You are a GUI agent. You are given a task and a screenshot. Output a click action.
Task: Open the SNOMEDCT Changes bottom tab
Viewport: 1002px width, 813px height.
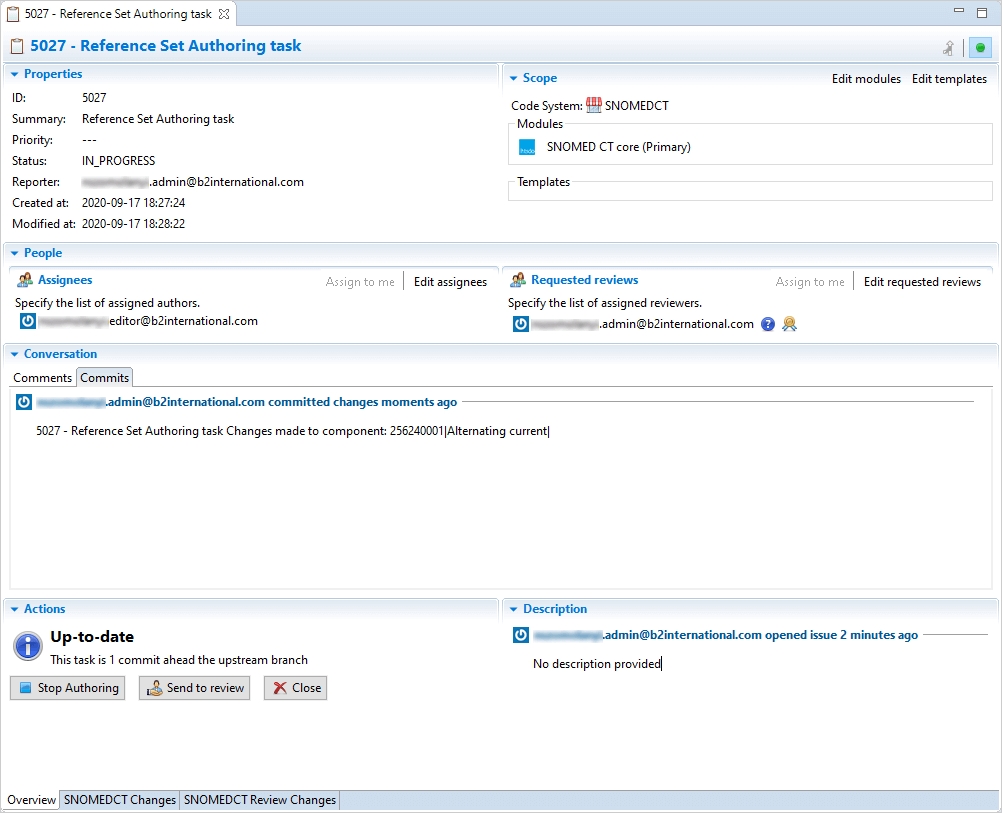click(x=120, y=800)
